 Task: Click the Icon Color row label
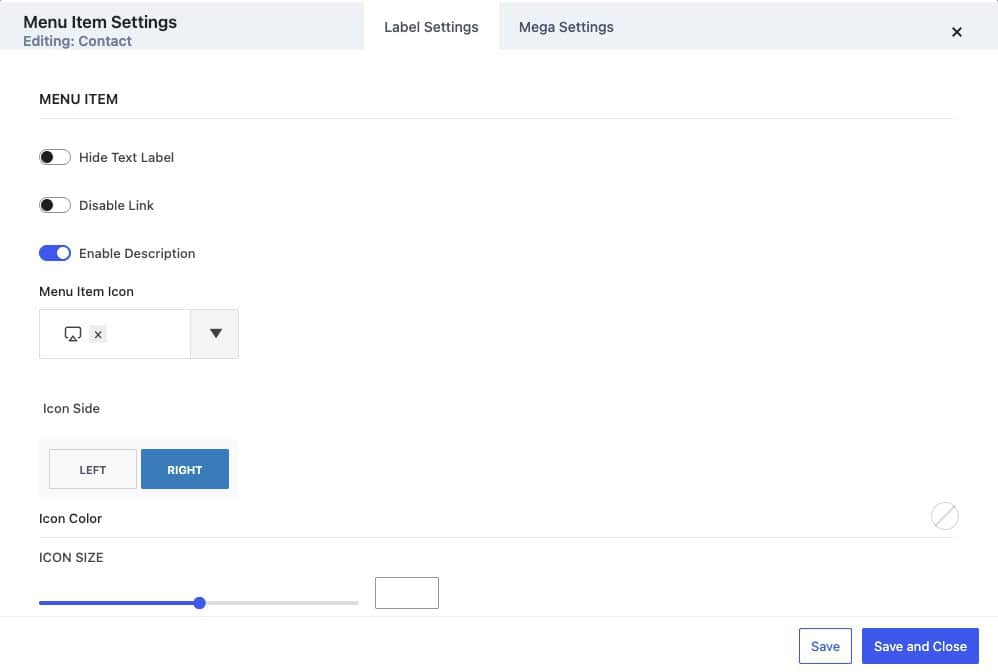click(x=70, y=518)
